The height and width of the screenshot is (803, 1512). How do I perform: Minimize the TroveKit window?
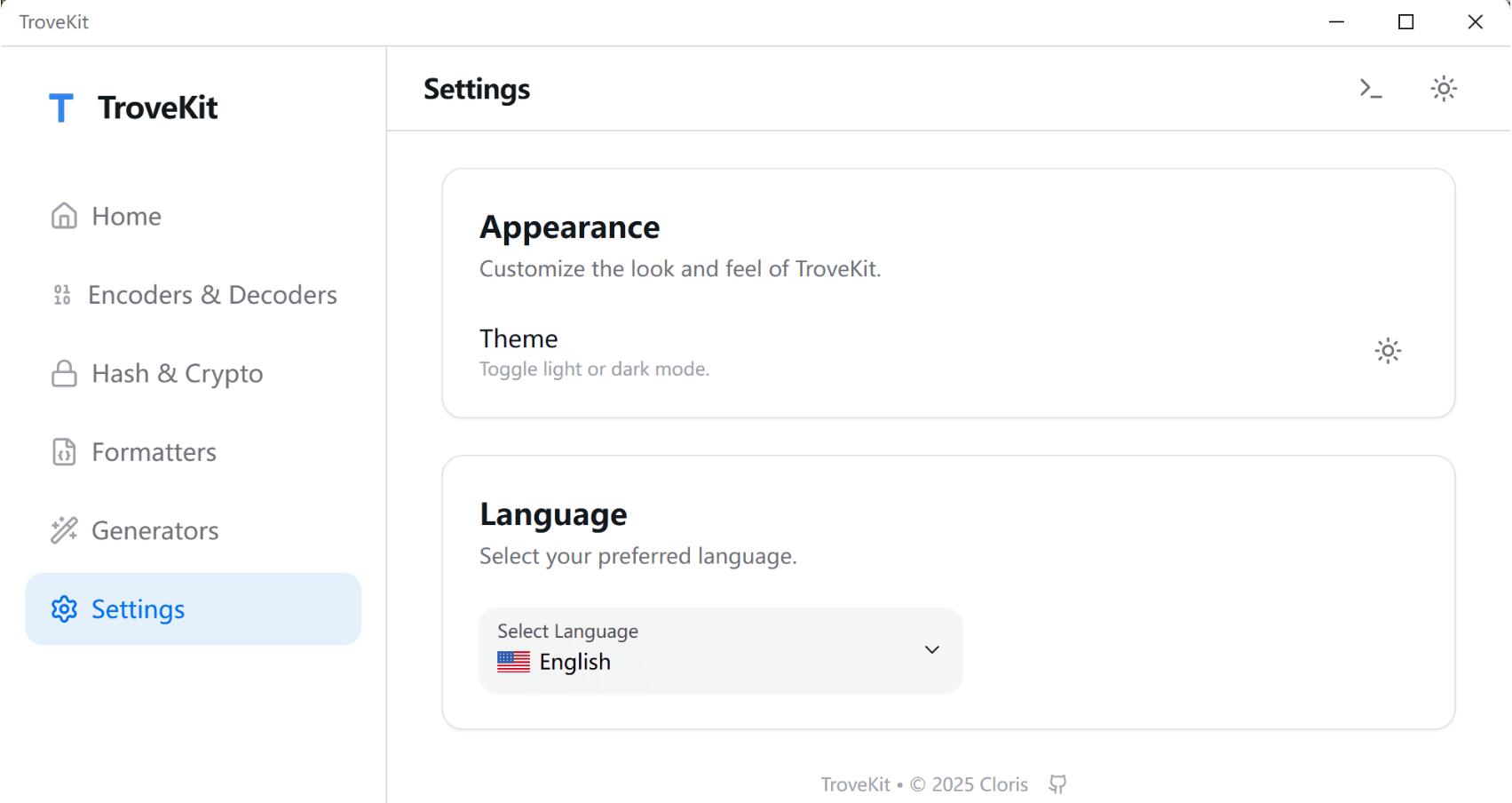point(1336,22)
